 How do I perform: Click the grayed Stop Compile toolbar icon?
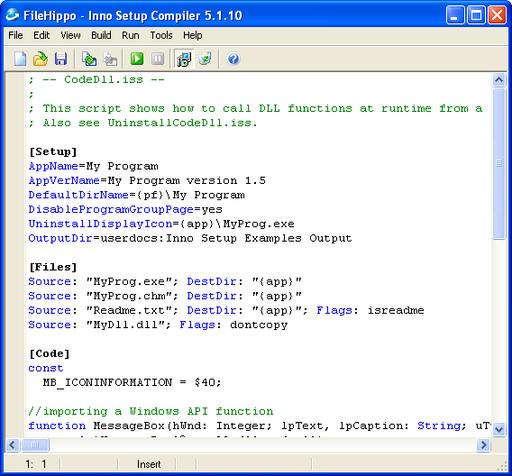tap(110, 59)
